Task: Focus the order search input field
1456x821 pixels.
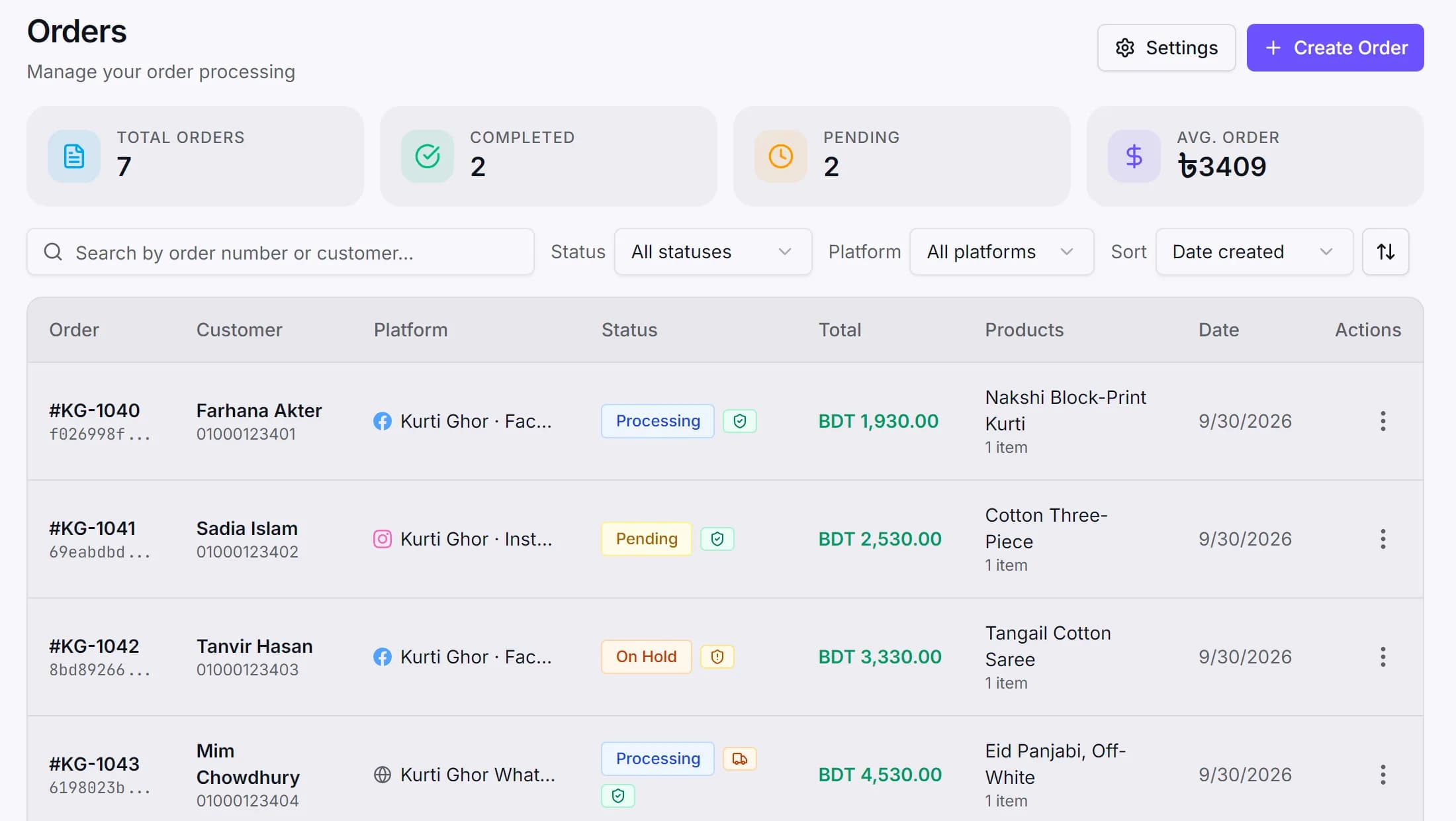Action: click(x=281, y=252)
